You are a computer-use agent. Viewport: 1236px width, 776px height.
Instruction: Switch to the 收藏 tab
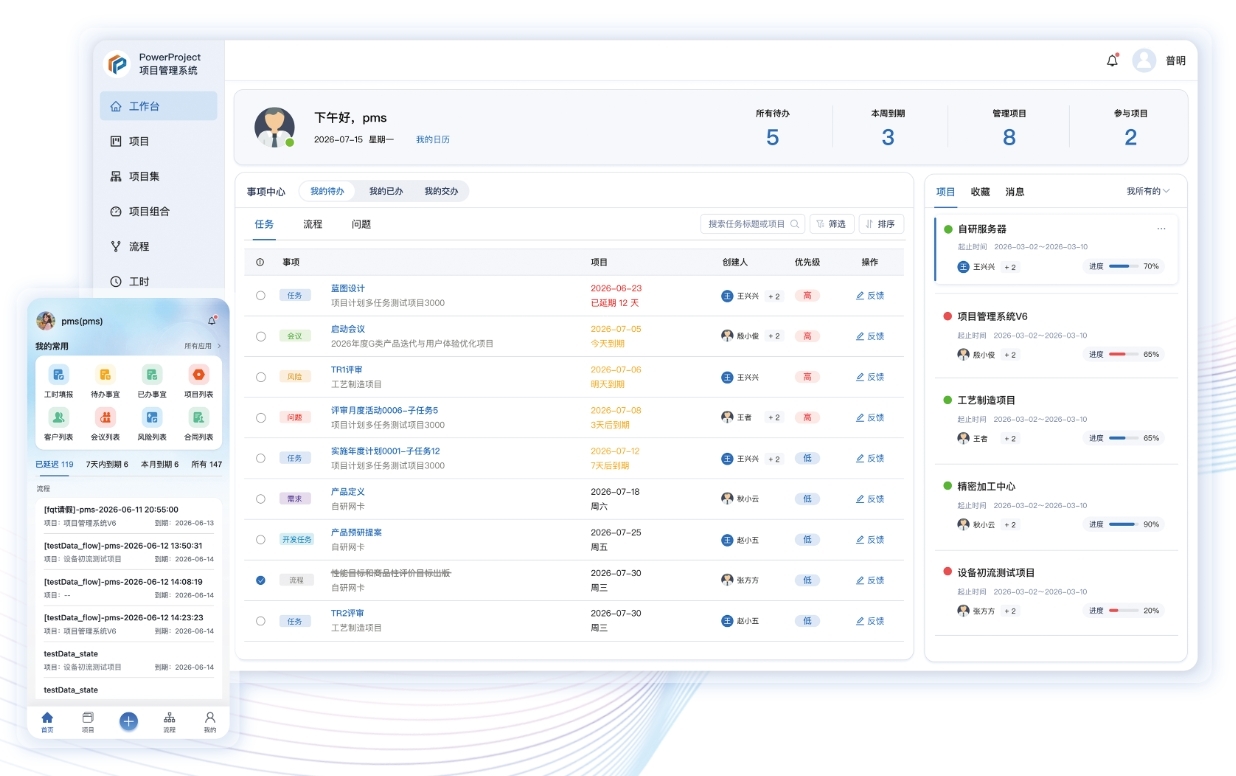click(x=980, y=191)
